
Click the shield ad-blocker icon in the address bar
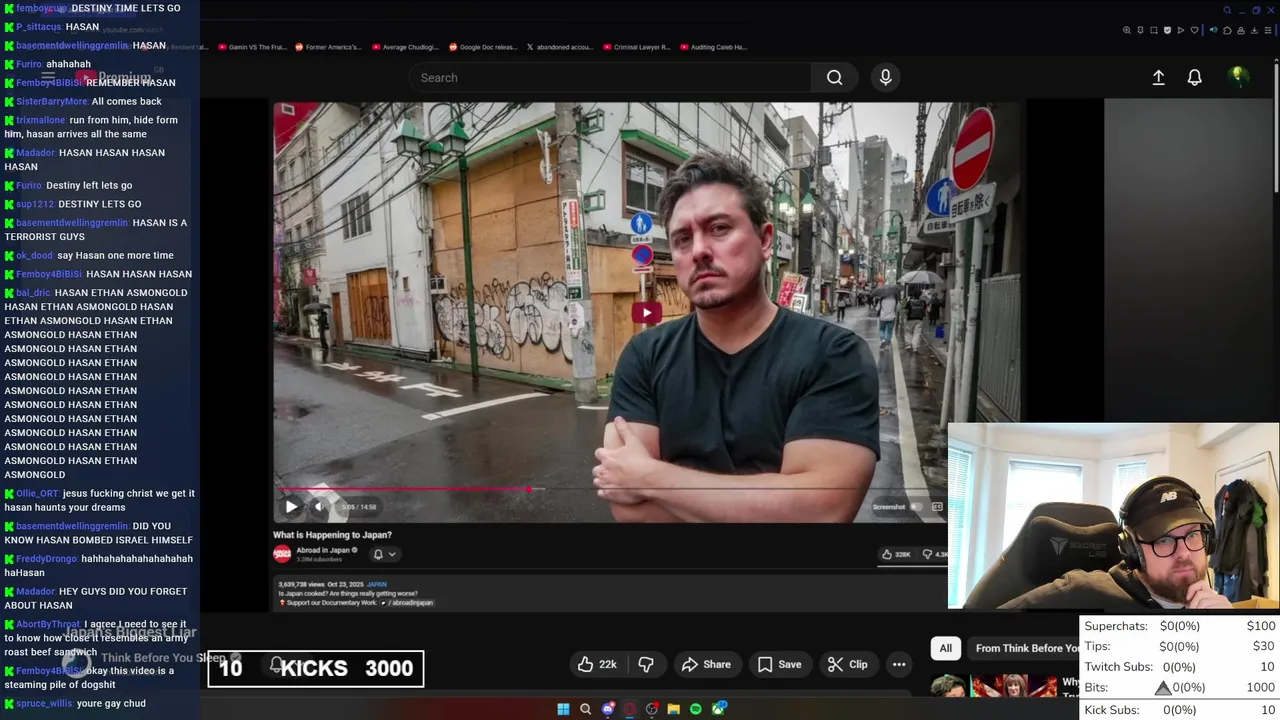[x=1167, y=30]
